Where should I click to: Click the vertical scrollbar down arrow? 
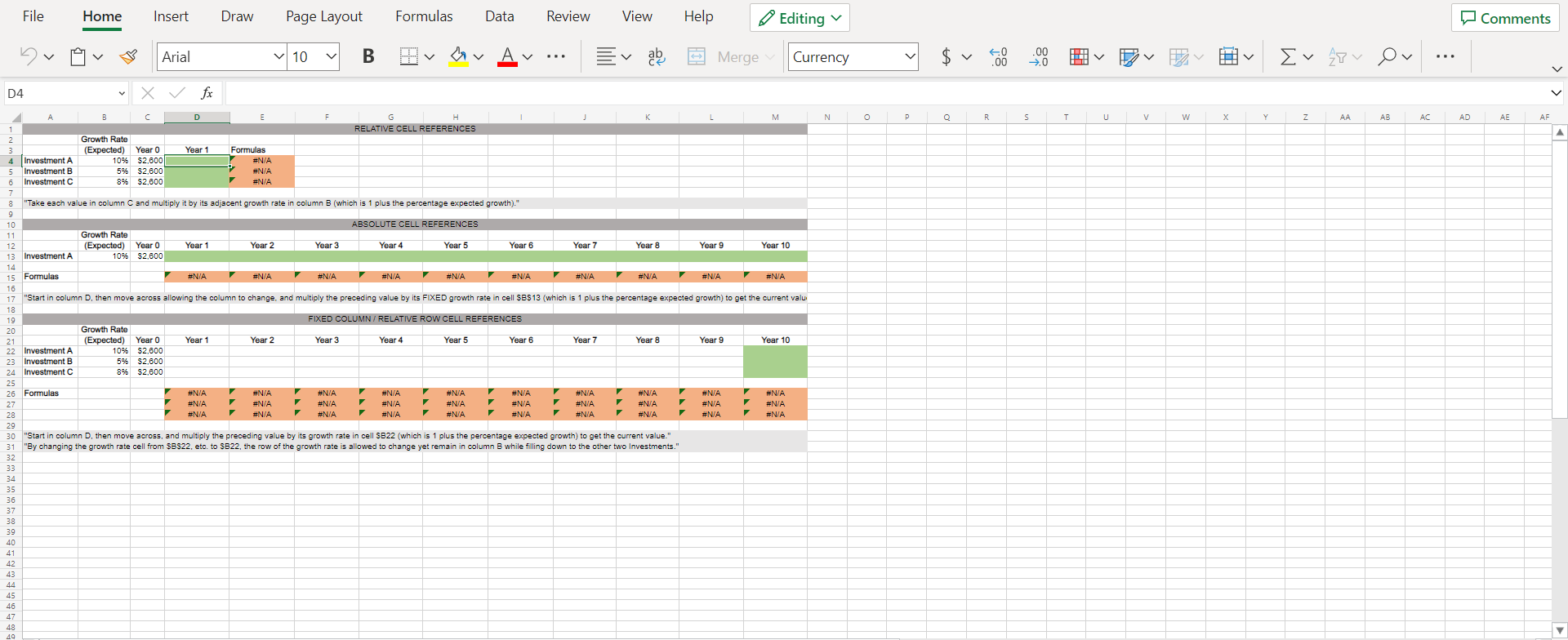[1560, 631]
